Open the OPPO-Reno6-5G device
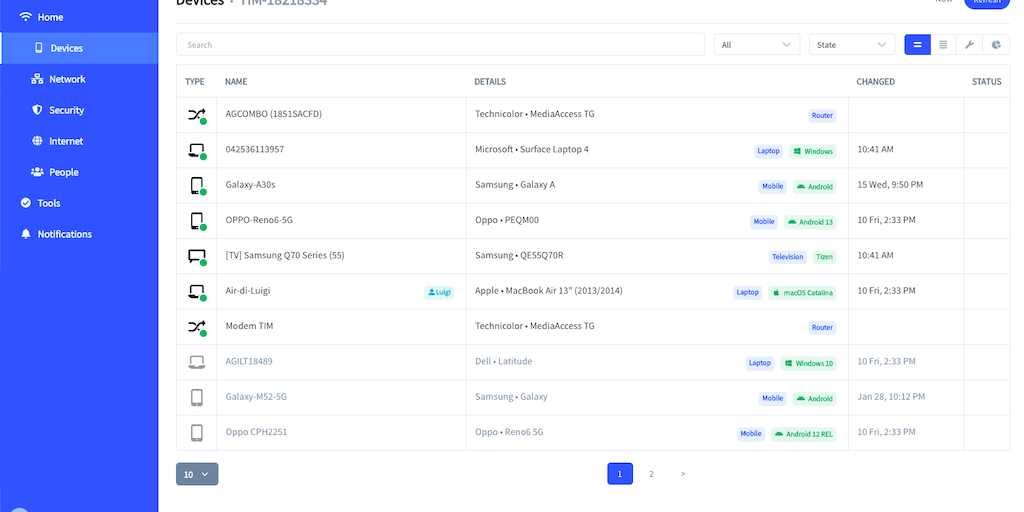Viewport: 1024px width, 512px height. (x=259, y=220)
